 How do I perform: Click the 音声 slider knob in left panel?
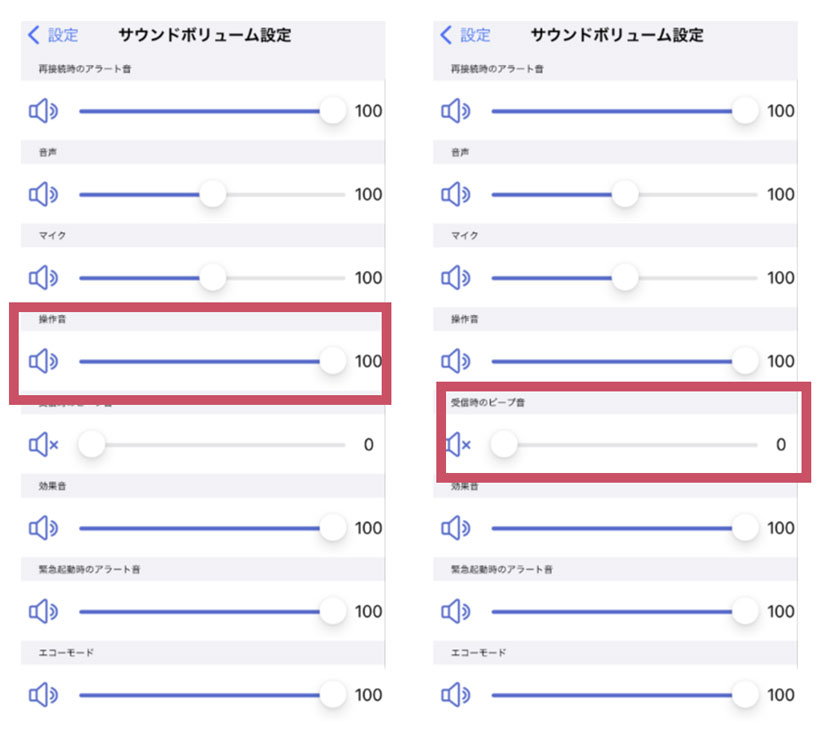(212, 194)
